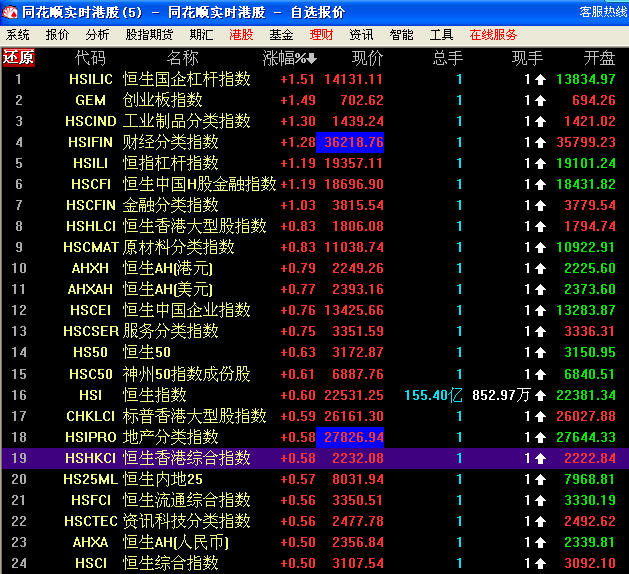Screen dimensions: 629x574
Task: Open the 在线服务 menu
Action: click(x=494, y=34)
